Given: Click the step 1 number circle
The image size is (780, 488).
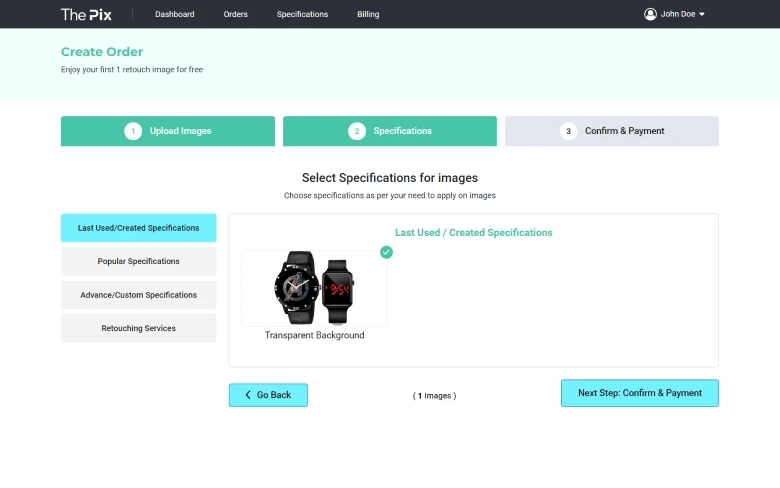Looking at the screenshot, I should pyautogui.click(x=133, y=131).
